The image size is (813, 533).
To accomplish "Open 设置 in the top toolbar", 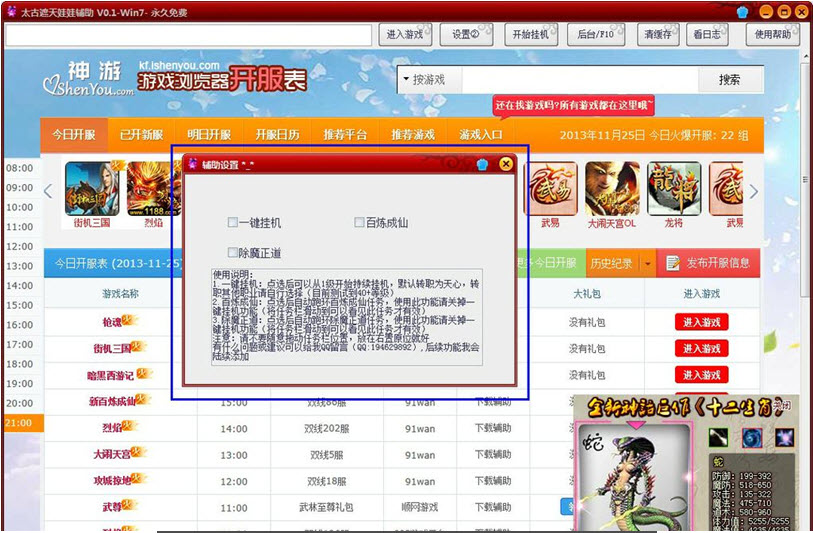I will 466,34.
